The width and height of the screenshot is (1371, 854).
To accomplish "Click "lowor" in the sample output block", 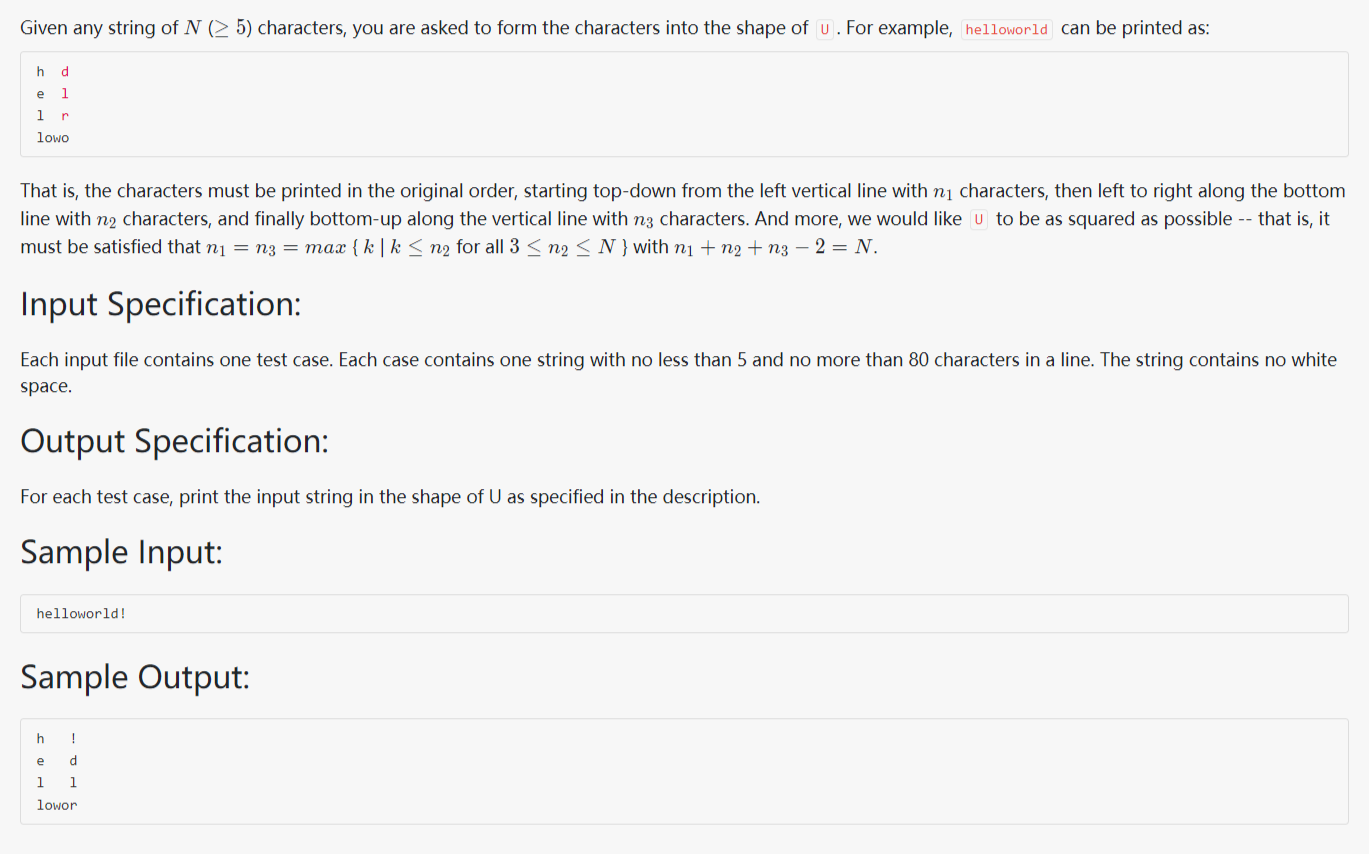I will 57,805.
